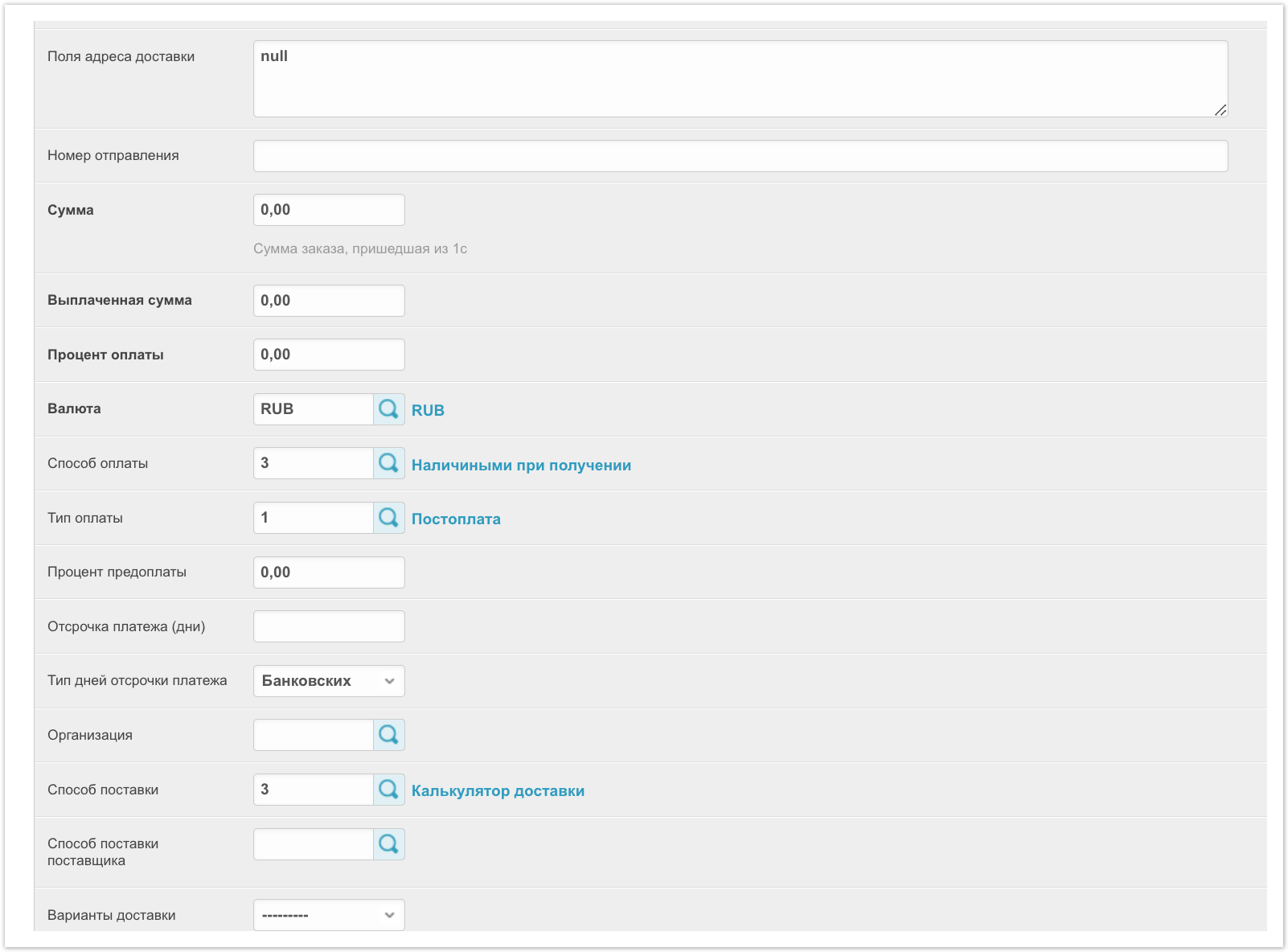The width and height of the screenshot is (1288, 952).
Task: Open the Варианты доставки dropdown
Action: click(329, 915)
